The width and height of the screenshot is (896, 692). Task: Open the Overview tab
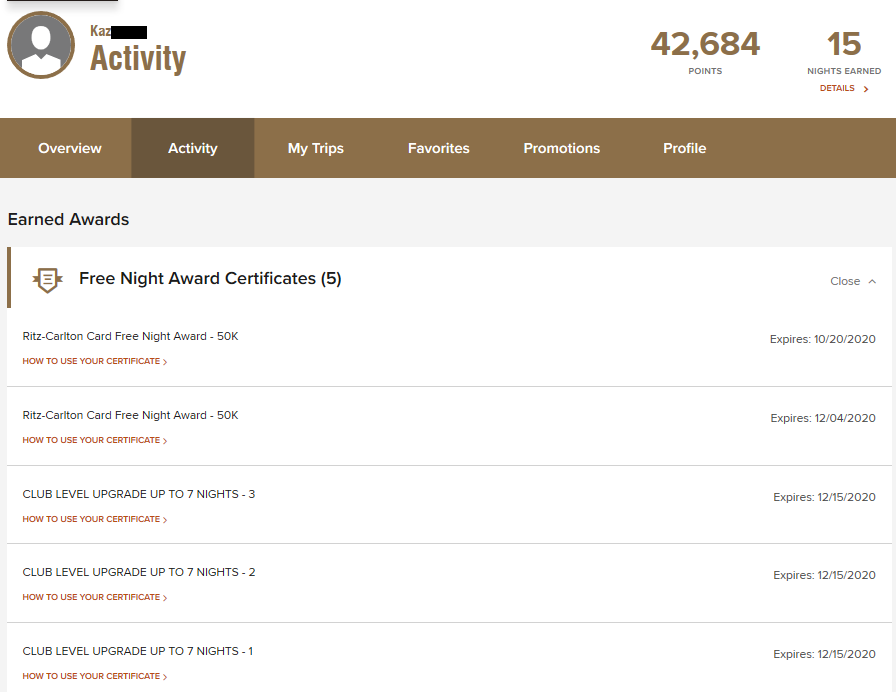click(x=70, y=148)
